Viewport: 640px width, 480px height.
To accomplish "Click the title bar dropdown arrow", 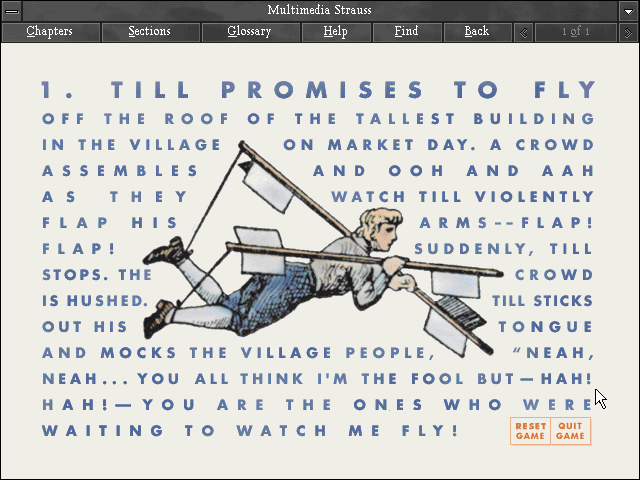I will 629,11.
